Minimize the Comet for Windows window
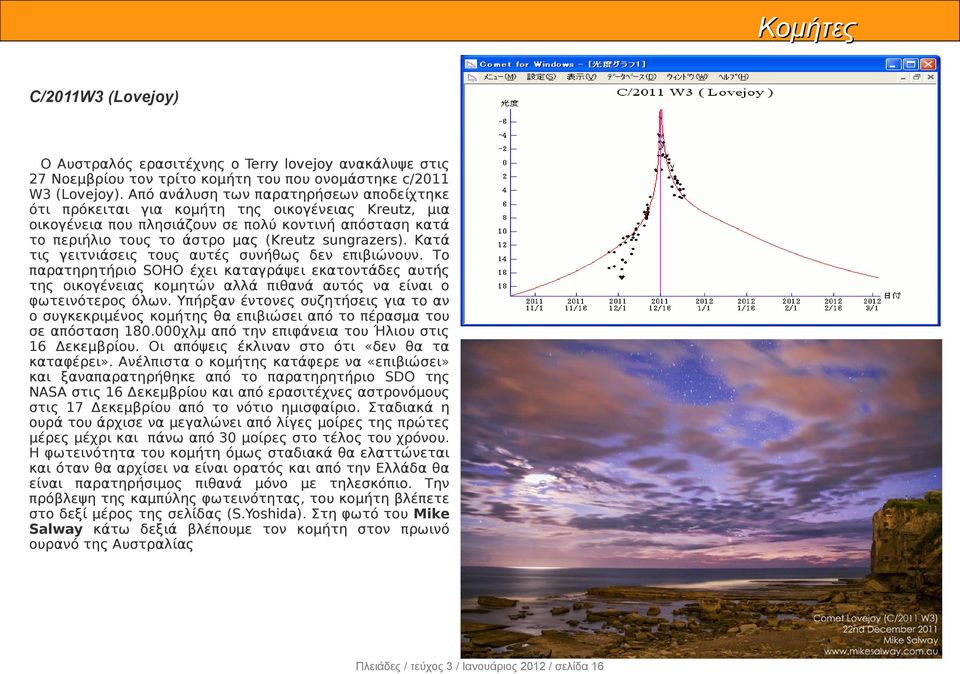 (893, 64)
